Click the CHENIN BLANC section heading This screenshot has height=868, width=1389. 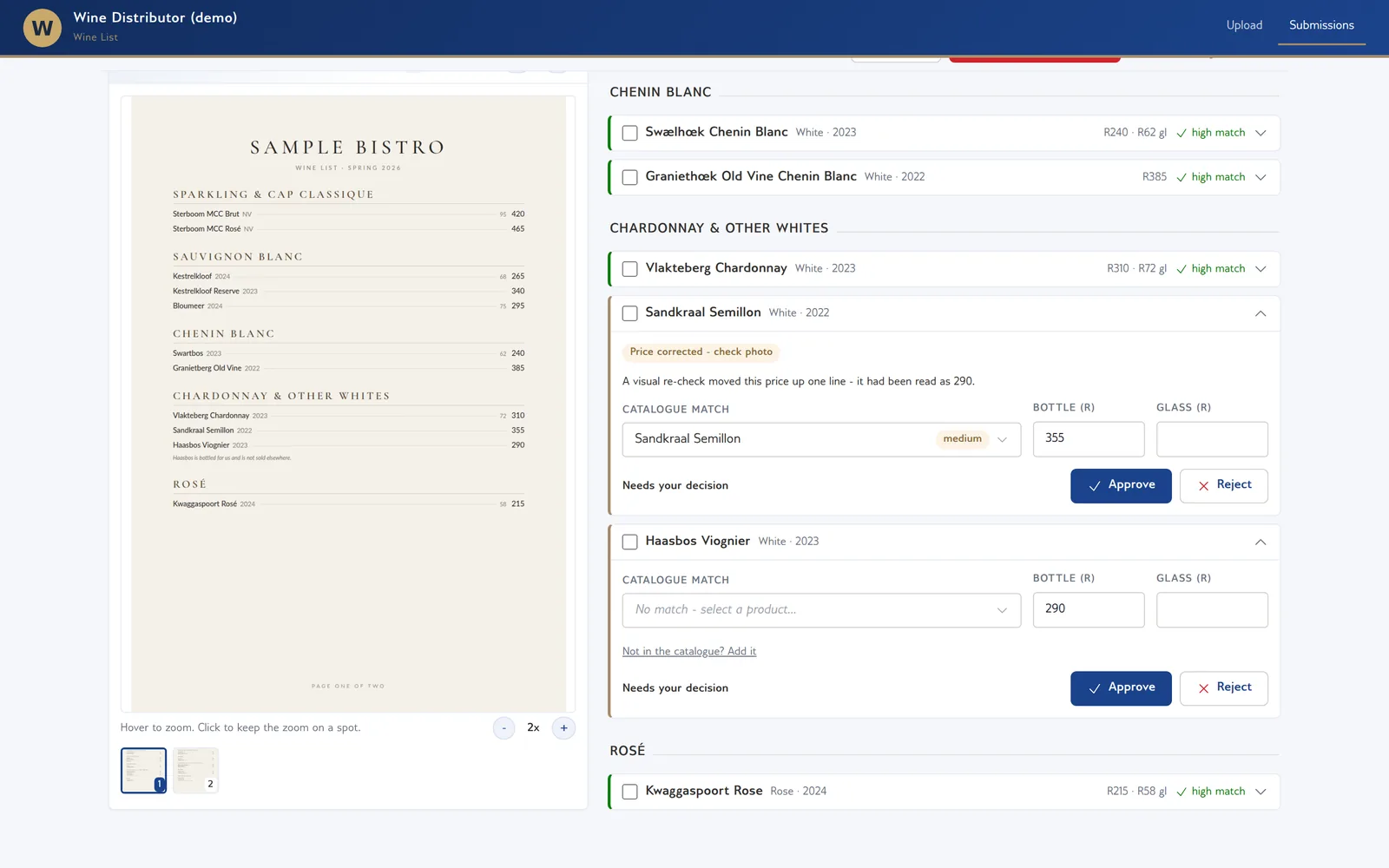(x=661, y=92)
